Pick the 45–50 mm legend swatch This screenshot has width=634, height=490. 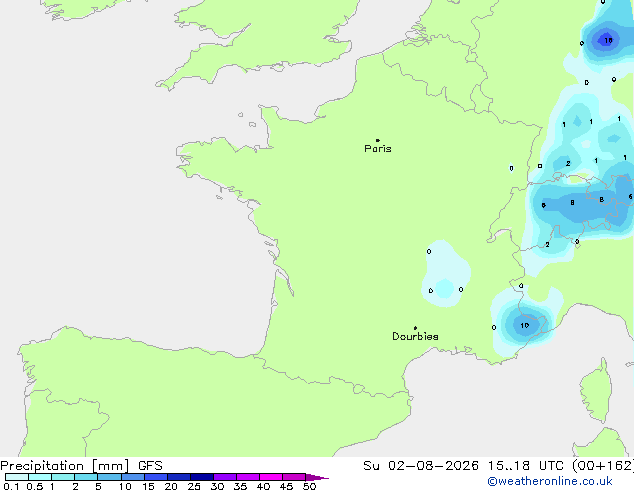[x=294, y=477]
